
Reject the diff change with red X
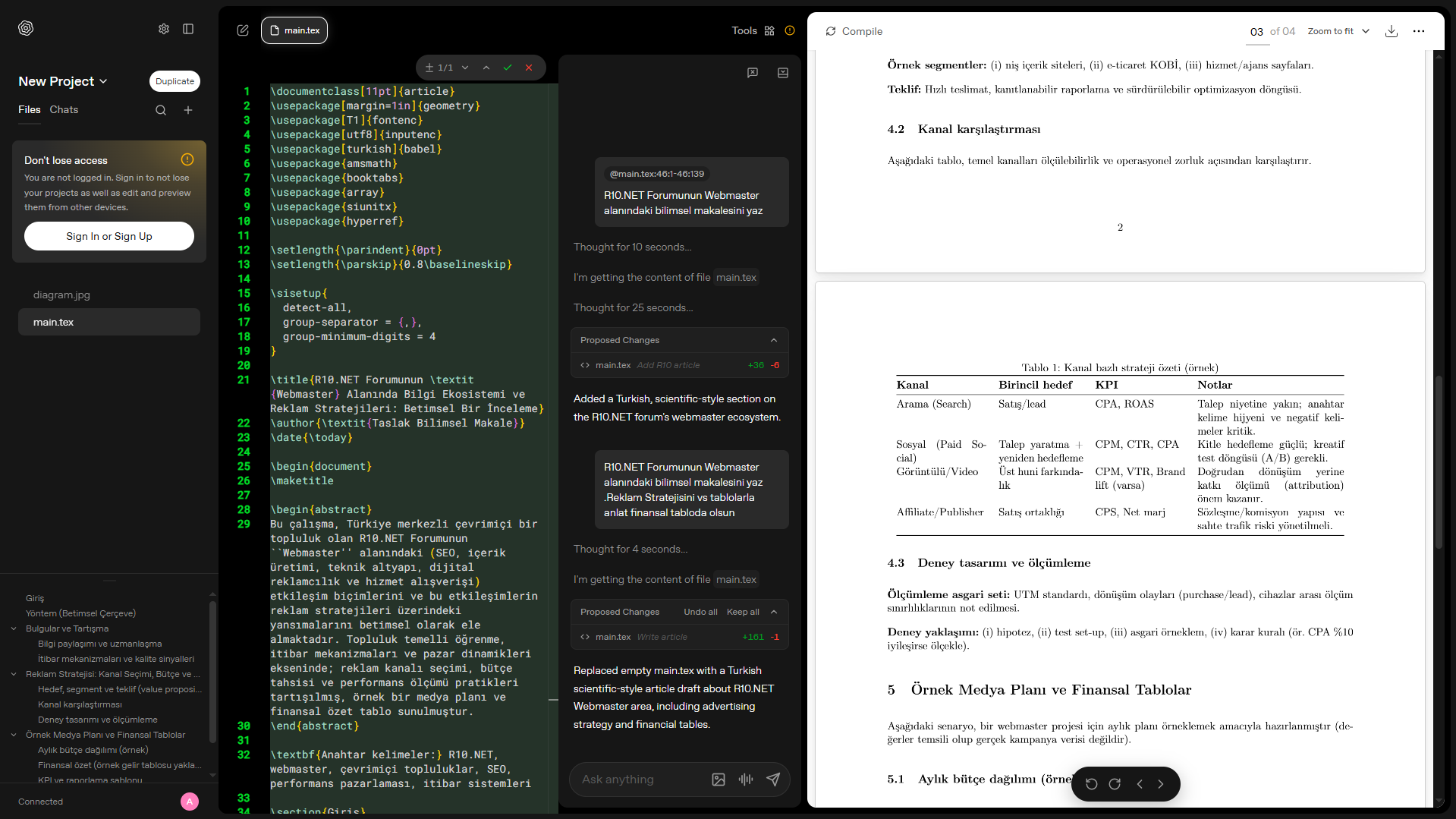click(x=529, y=68)
